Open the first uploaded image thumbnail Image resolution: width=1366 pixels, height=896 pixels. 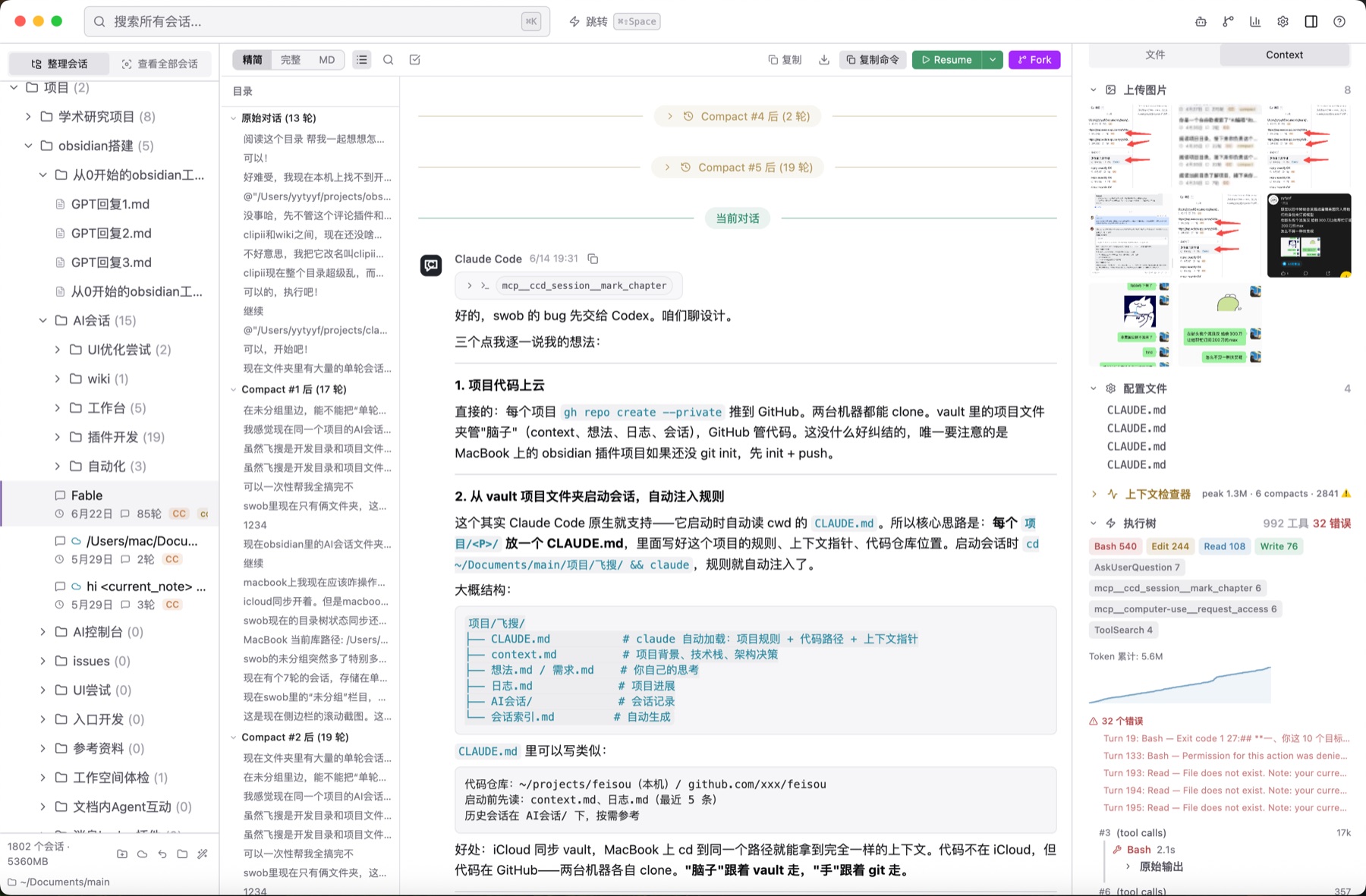tap(1130, 146)
